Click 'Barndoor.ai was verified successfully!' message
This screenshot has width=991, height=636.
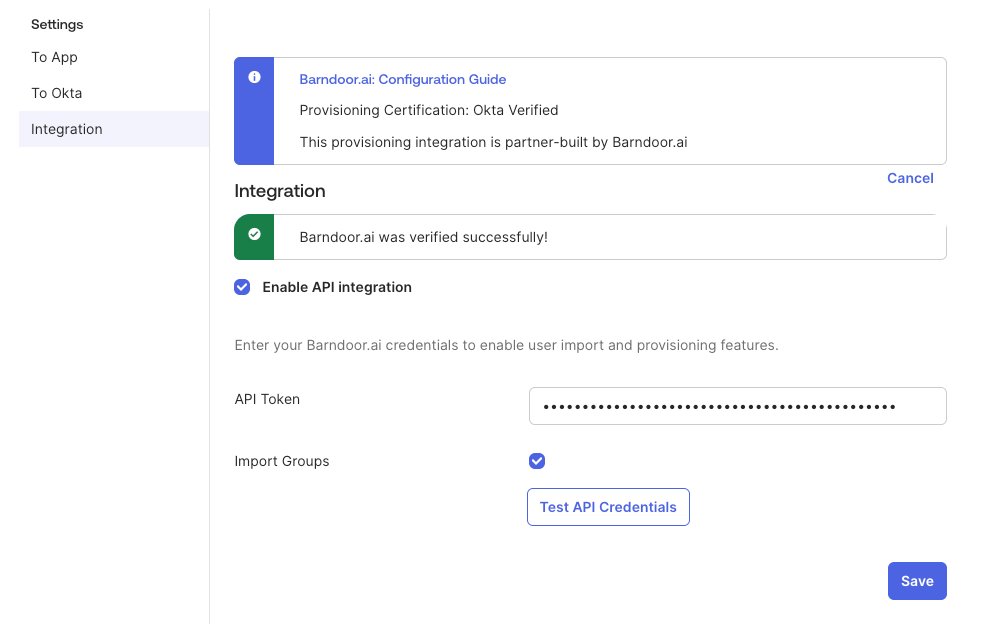point(423,238)
